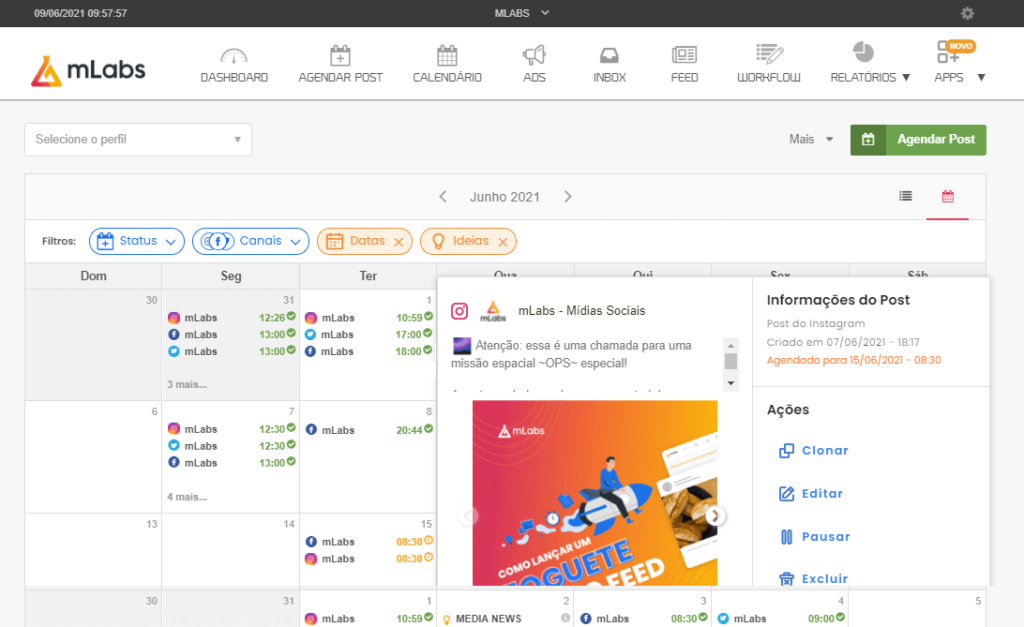Open the Calendário icon in navigation
This screenshot has height=627, width=1024.
point(447,56)
